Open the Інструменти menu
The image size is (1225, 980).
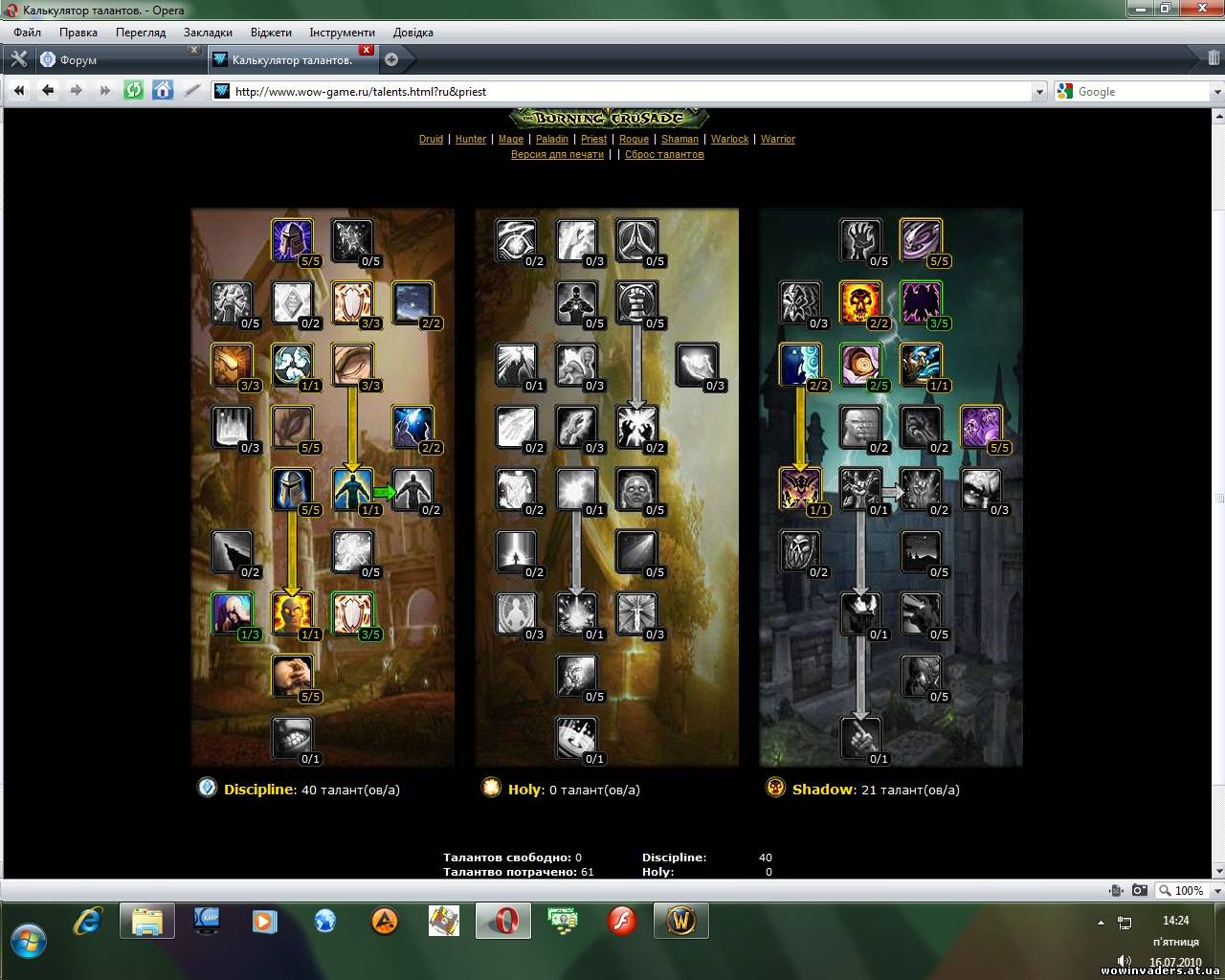[342, 32]
